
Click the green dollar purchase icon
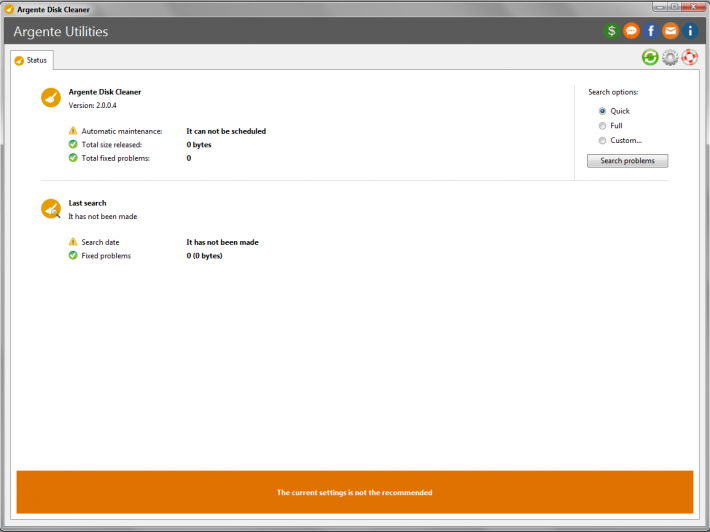tap(611, 31)
